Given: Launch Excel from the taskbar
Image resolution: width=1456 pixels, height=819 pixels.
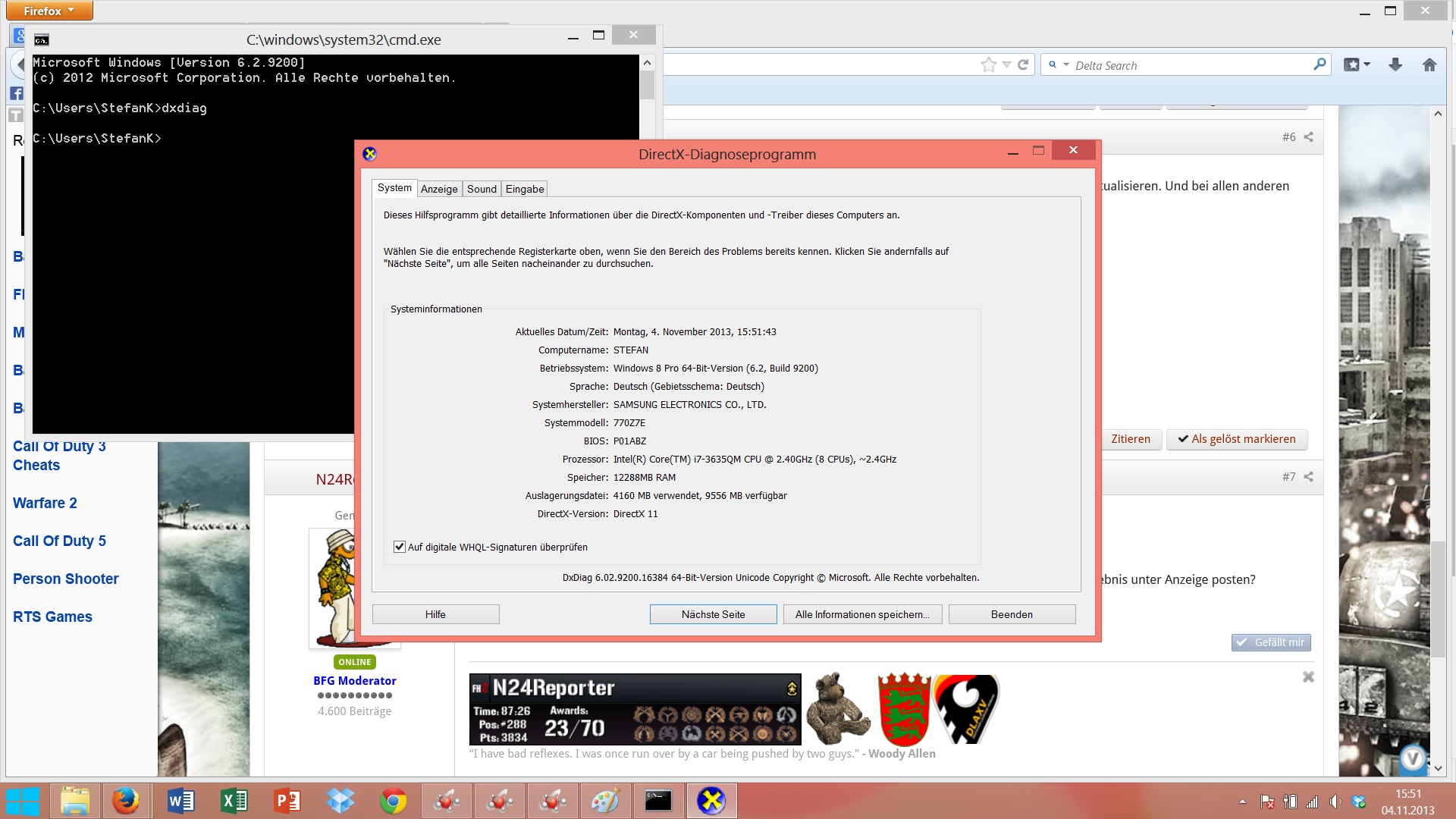Looking at the screenshot, I should pos(234,801).
